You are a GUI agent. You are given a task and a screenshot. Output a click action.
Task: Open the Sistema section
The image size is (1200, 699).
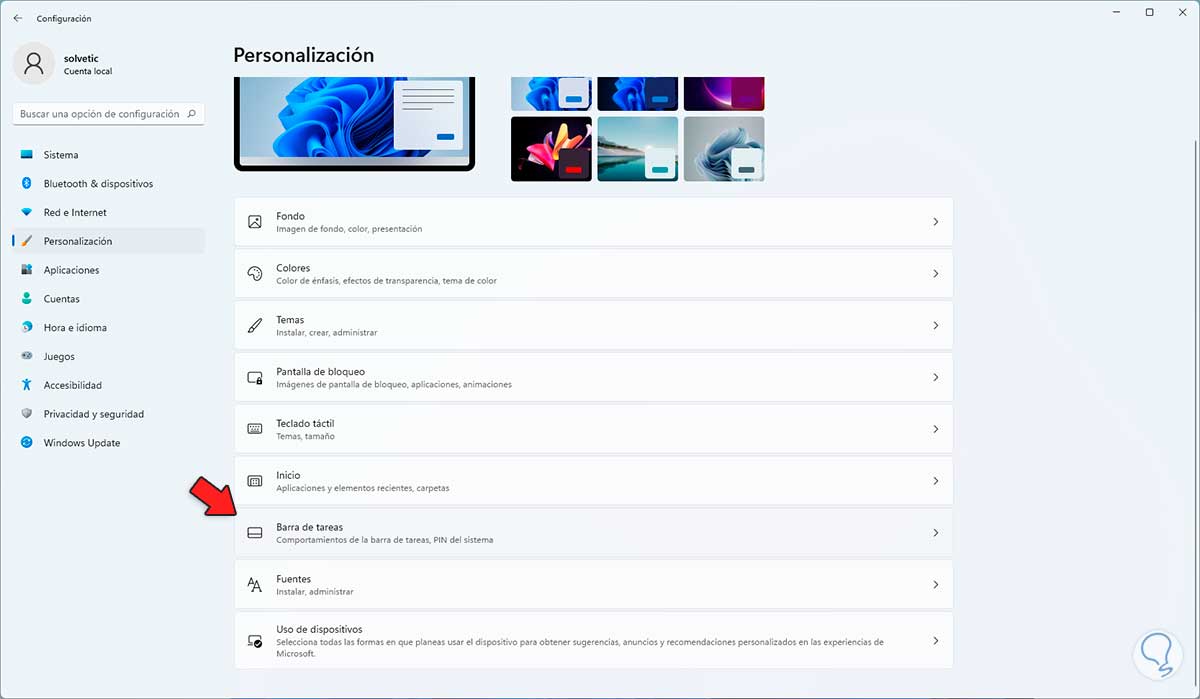[108, 155]
